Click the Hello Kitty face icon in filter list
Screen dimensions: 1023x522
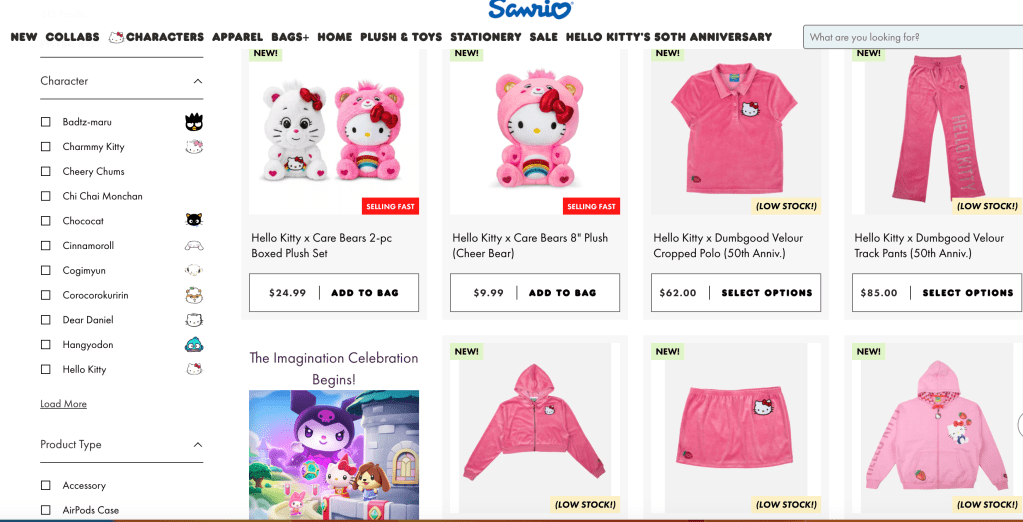194,369
